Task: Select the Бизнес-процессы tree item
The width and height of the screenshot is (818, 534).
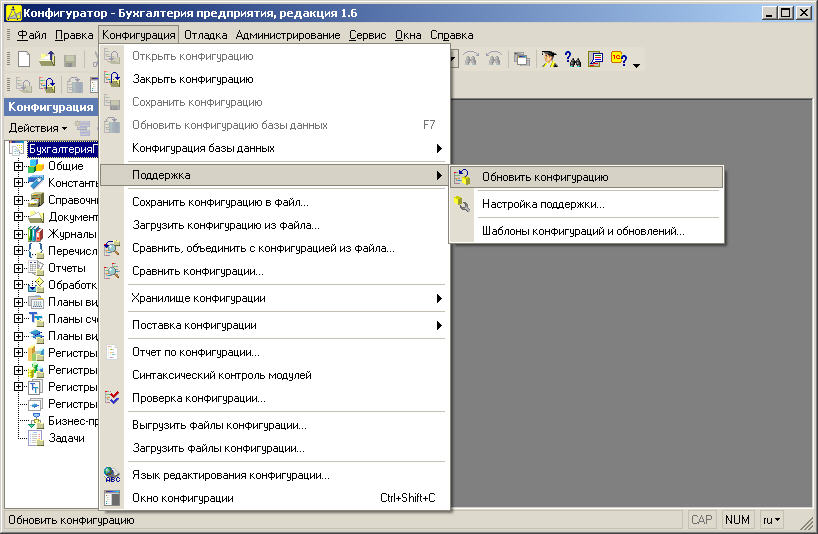Action: pyautogui.click(x=73, y=421)
